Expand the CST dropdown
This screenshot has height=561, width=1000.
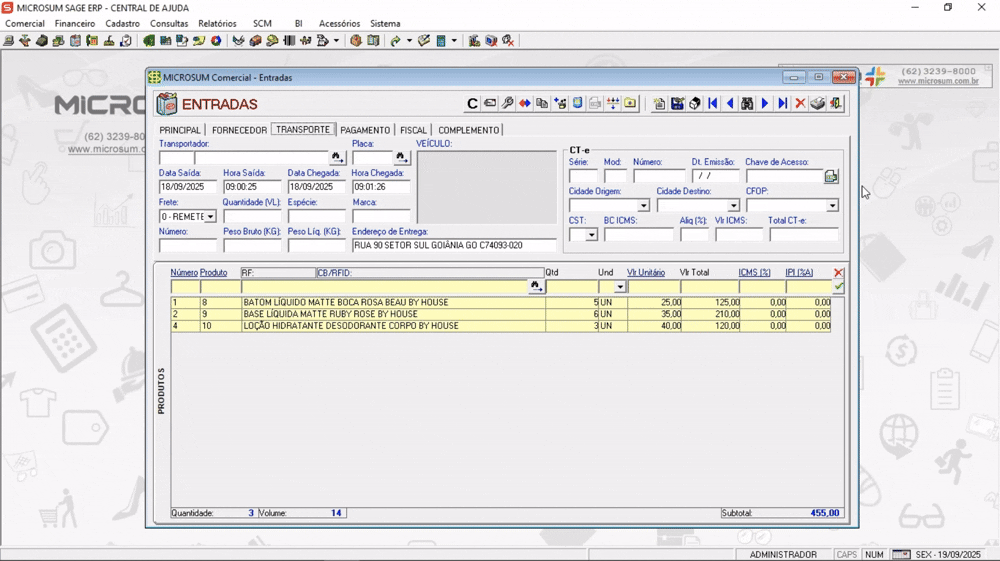point(591,235)
